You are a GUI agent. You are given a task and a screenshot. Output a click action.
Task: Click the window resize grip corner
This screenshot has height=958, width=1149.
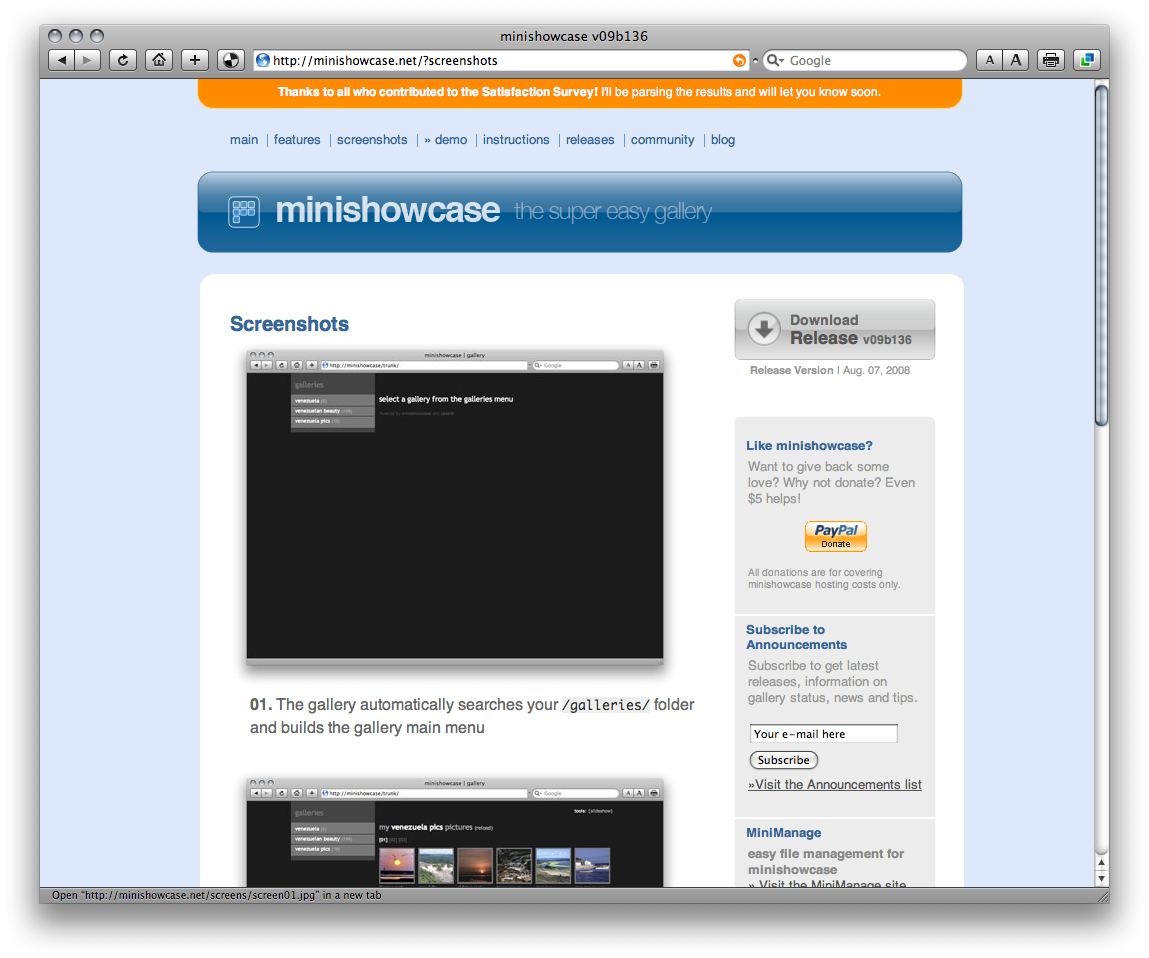click(x=1103, y=896)
